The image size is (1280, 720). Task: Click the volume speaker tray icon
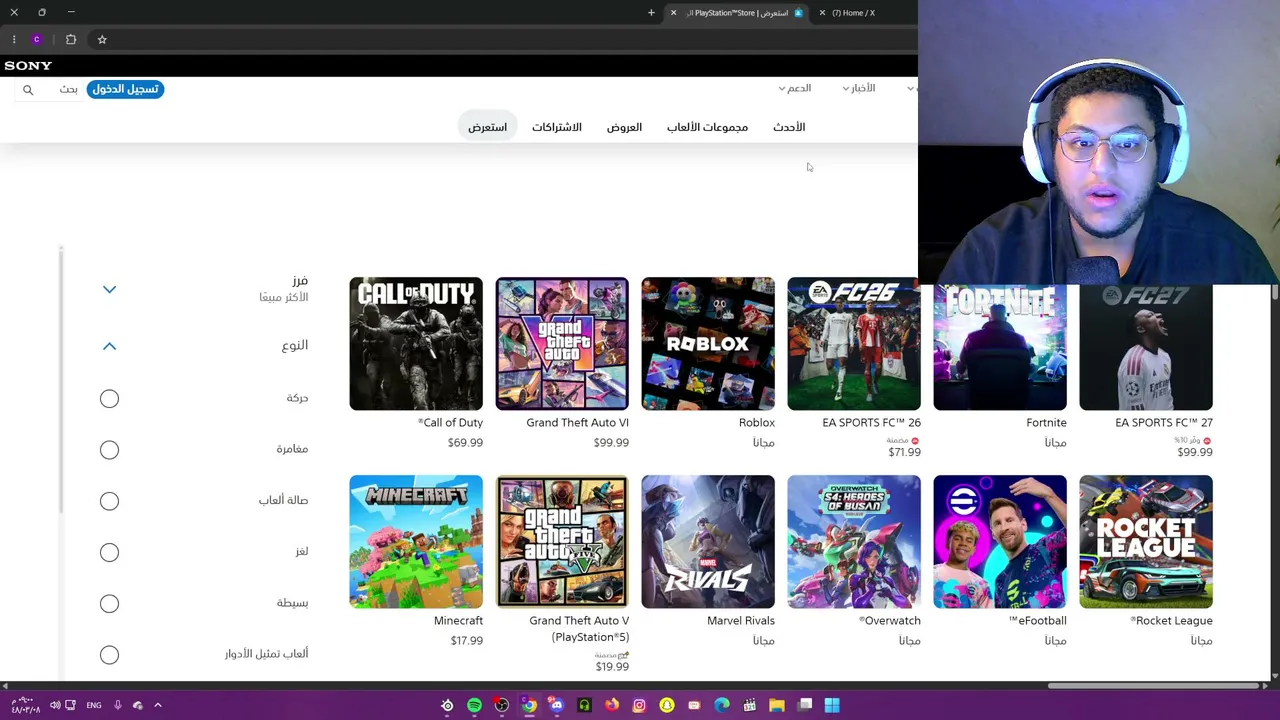coord(55,705)
